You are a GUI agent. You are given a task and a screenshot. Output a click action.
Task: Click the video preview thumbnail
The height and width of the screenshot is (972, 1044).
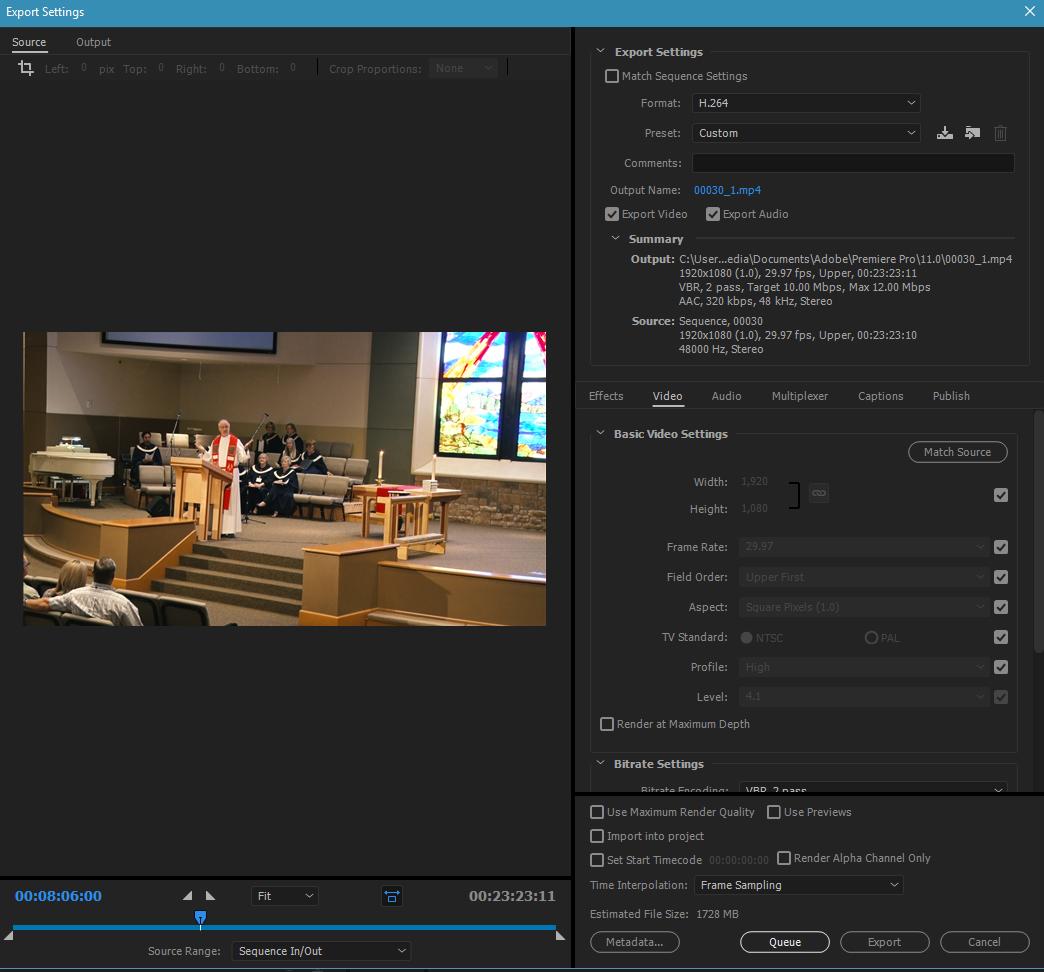coord(284,479)
